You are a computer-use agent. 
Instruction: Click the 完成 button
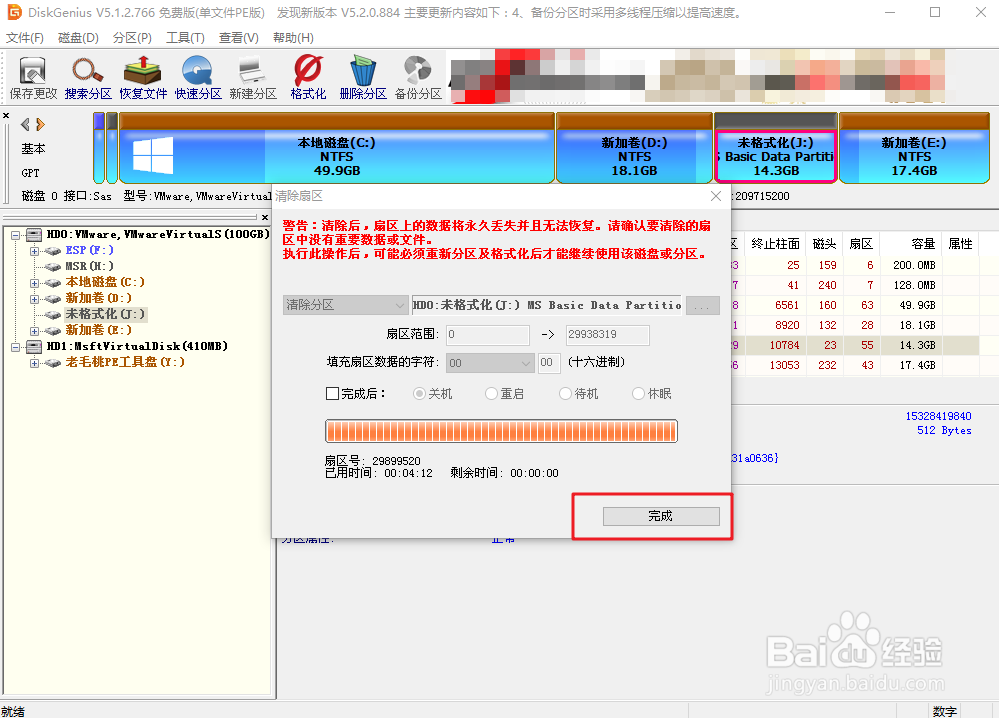[x=659, y=515]
